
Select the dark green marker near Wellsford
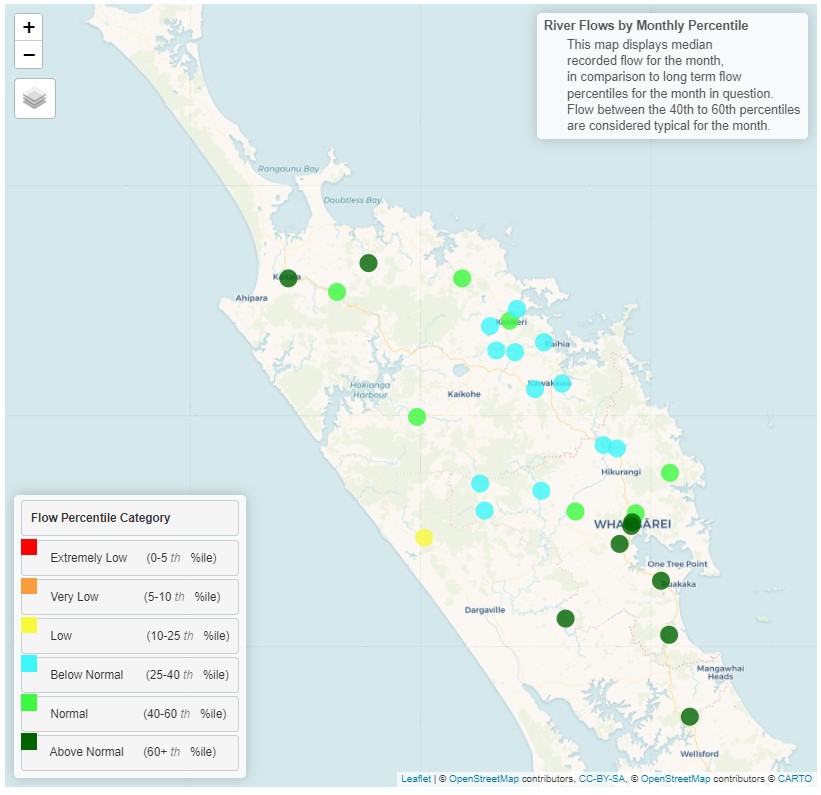[689, 716]
